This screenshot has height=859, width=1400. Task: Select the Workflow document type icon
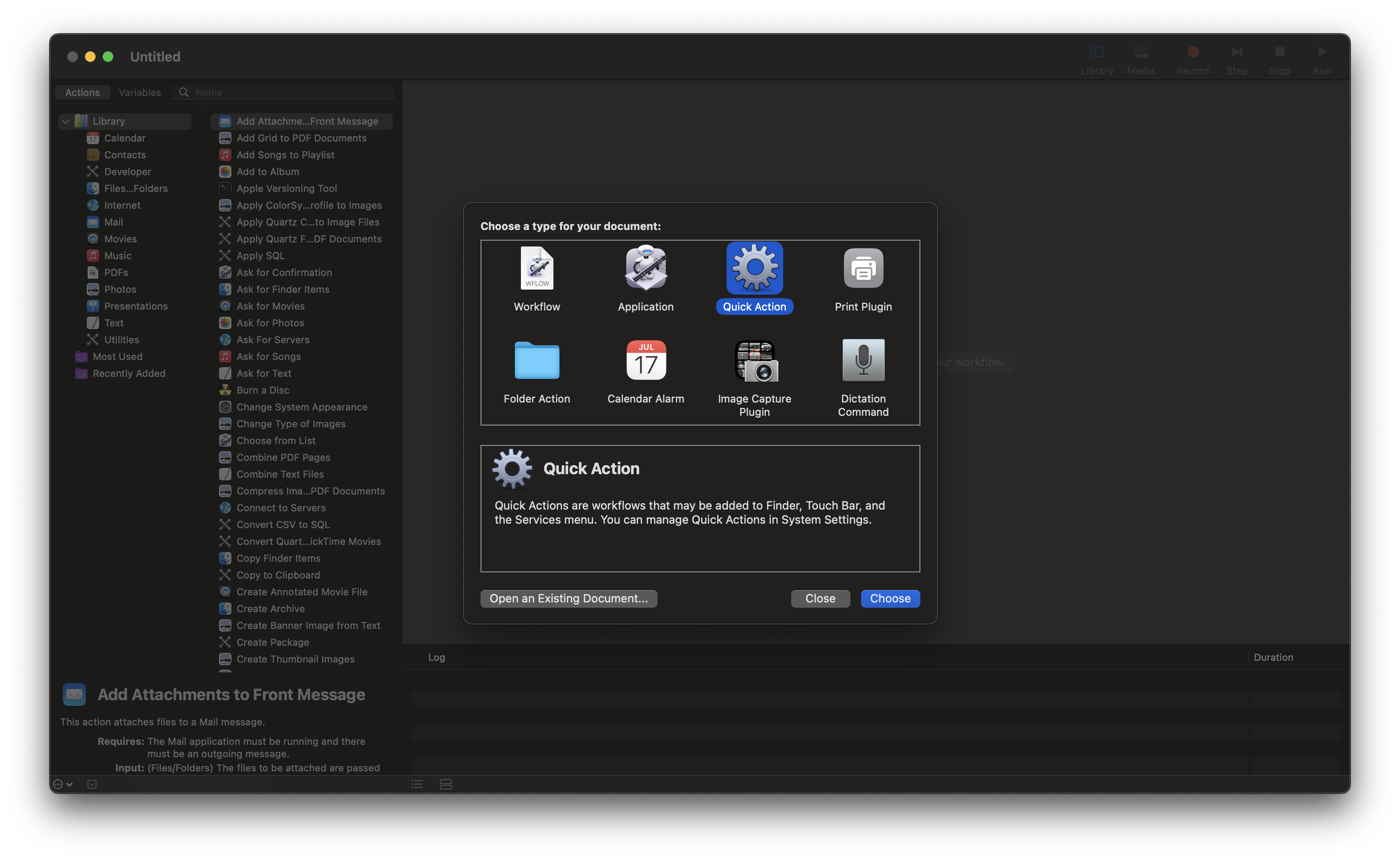(x=537, y=268)
